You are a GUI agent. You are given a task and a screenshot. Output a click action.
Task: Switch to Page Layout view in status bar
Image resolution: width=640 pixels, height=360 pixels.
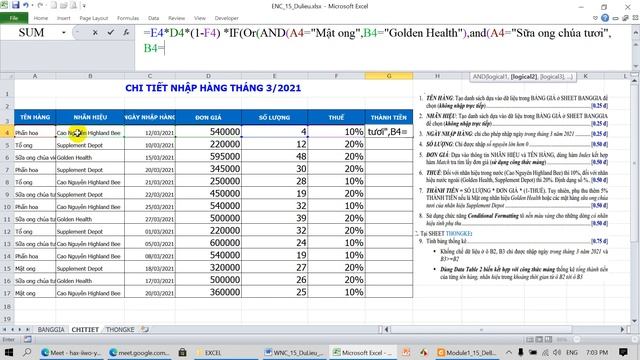pos(539,340)
